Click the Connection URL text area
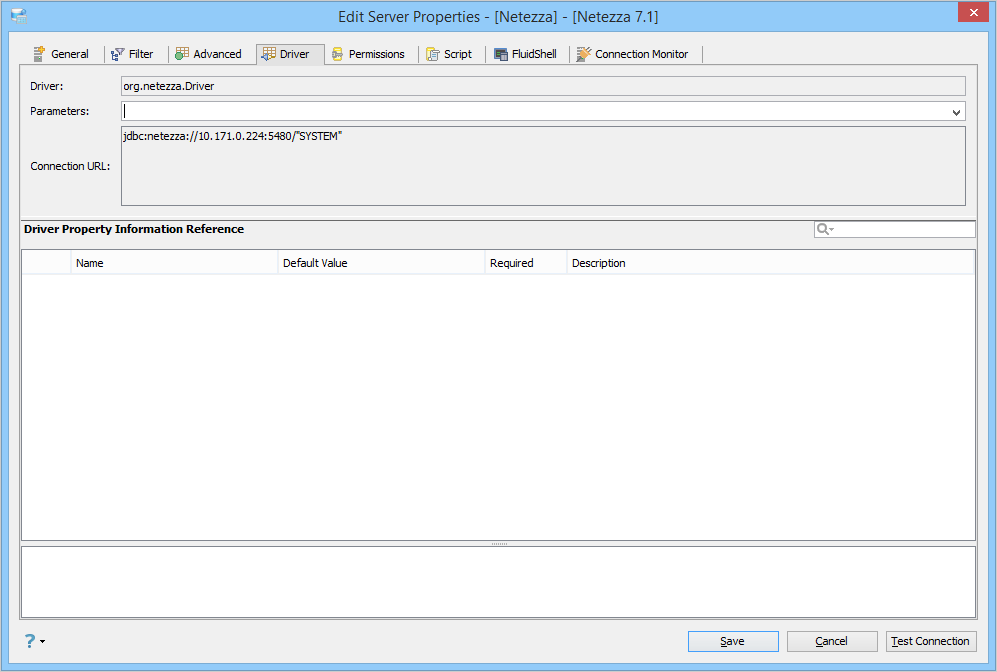The width and height of the screenshot is (997, 672). [543, 166]
